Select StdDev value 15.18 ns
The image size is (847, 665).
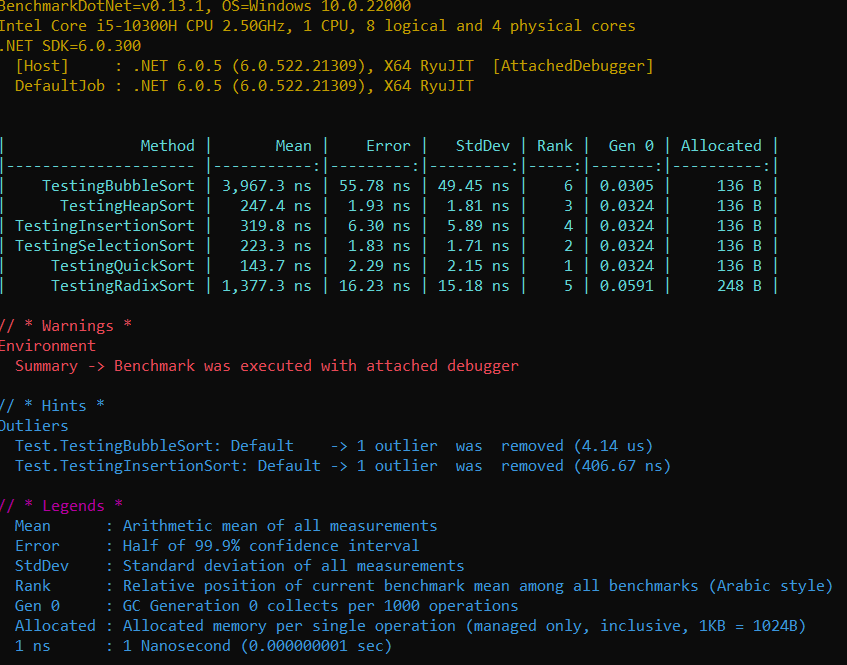(x=474, y=286)
